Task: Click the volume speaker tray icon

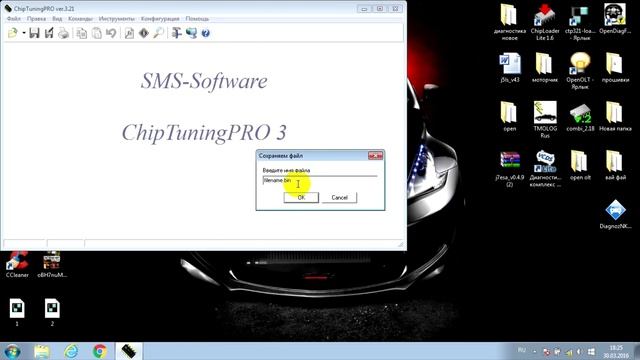Action: point(579,351)
